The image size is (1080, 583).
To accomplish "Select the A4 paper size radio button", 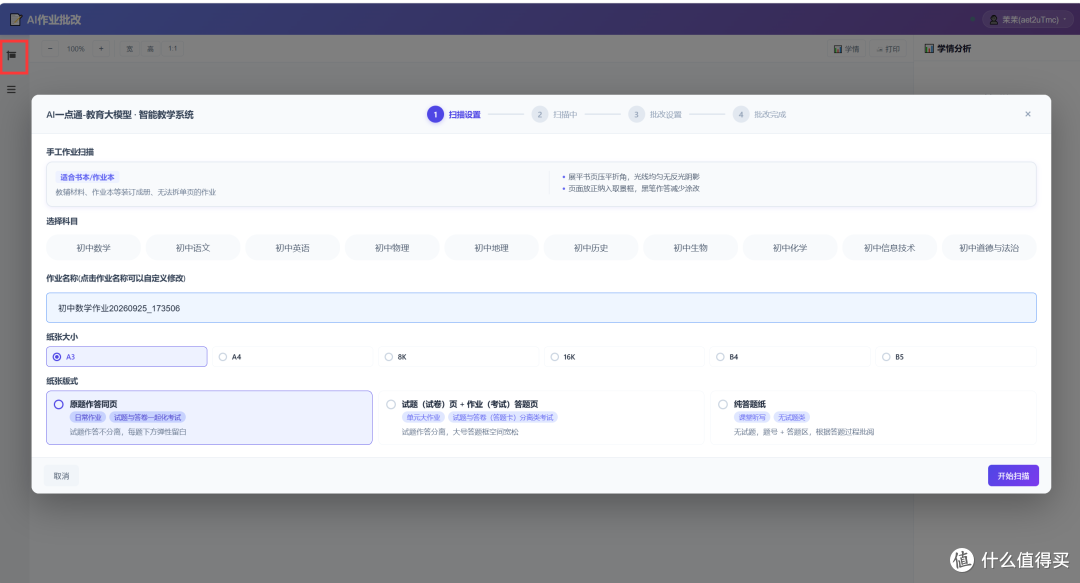I will tap(222, 357).
